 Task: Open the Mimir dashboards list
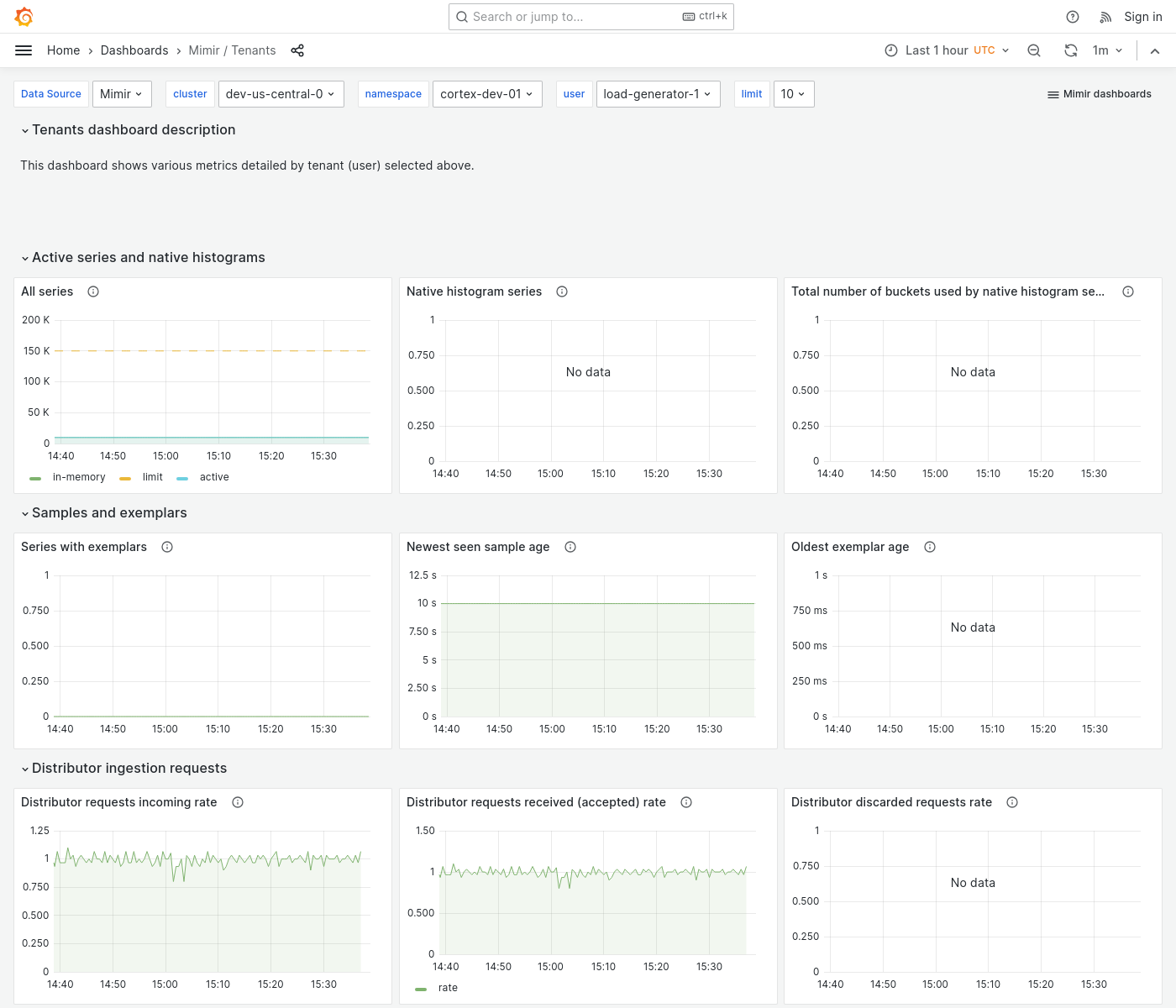pyautogui.click(x=1099, y=94)
